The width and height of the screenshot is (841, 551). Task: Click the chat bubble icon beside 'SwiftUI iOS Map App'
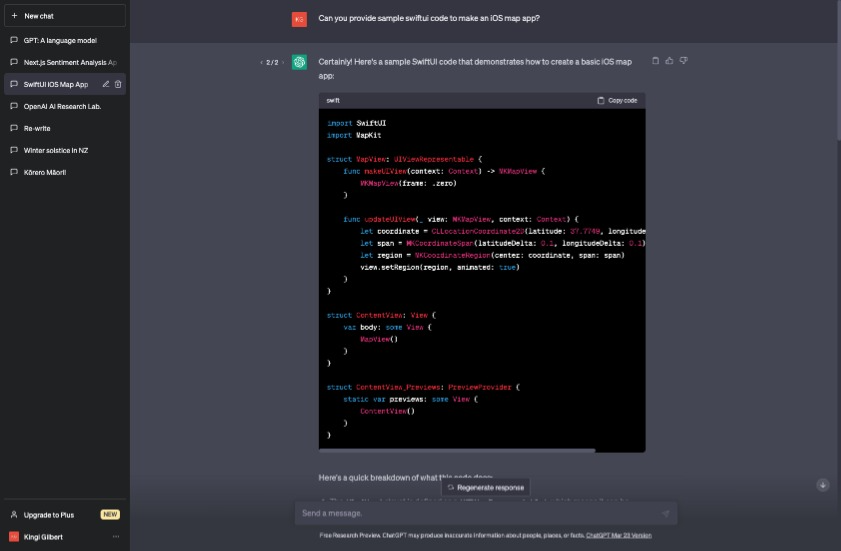[x=14, y=84]
